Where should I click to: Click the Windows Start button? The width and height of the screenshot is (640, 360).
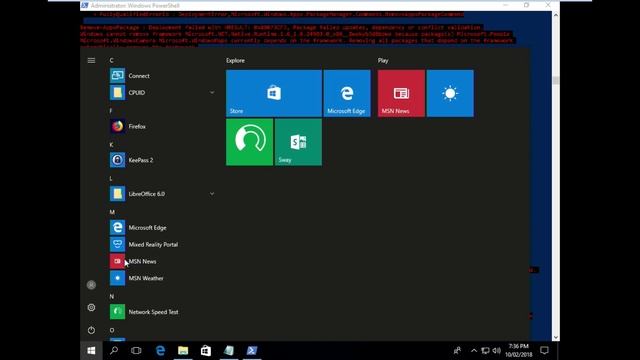click(91, 351)
